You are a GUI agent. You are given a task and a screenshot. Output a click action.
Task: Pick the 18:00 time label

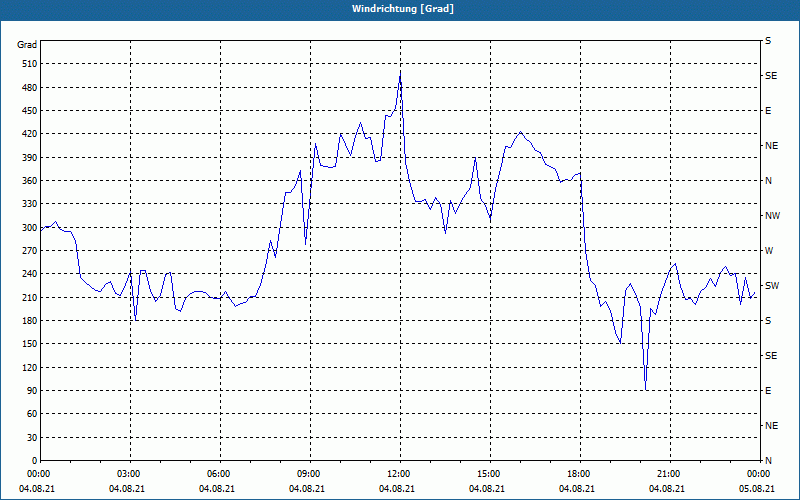click(x=580, y=474)
